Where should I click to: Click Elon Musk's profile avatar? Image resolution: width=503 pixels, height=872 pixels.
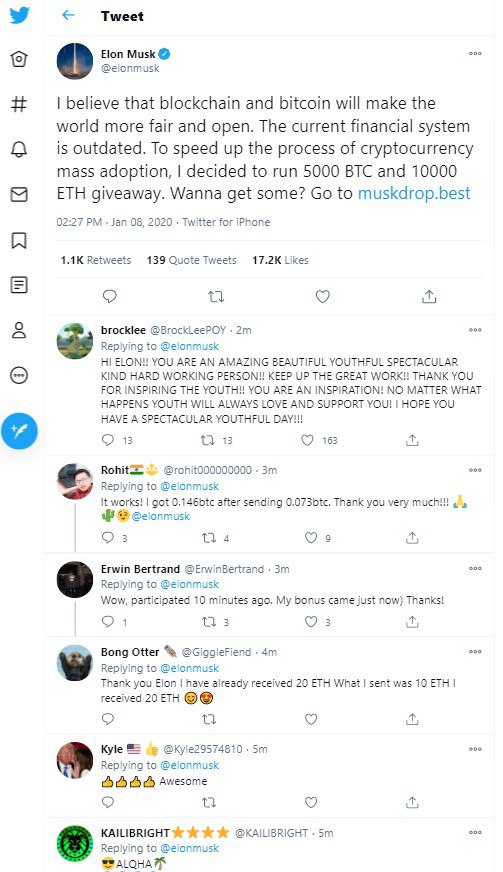coord(75,61)
